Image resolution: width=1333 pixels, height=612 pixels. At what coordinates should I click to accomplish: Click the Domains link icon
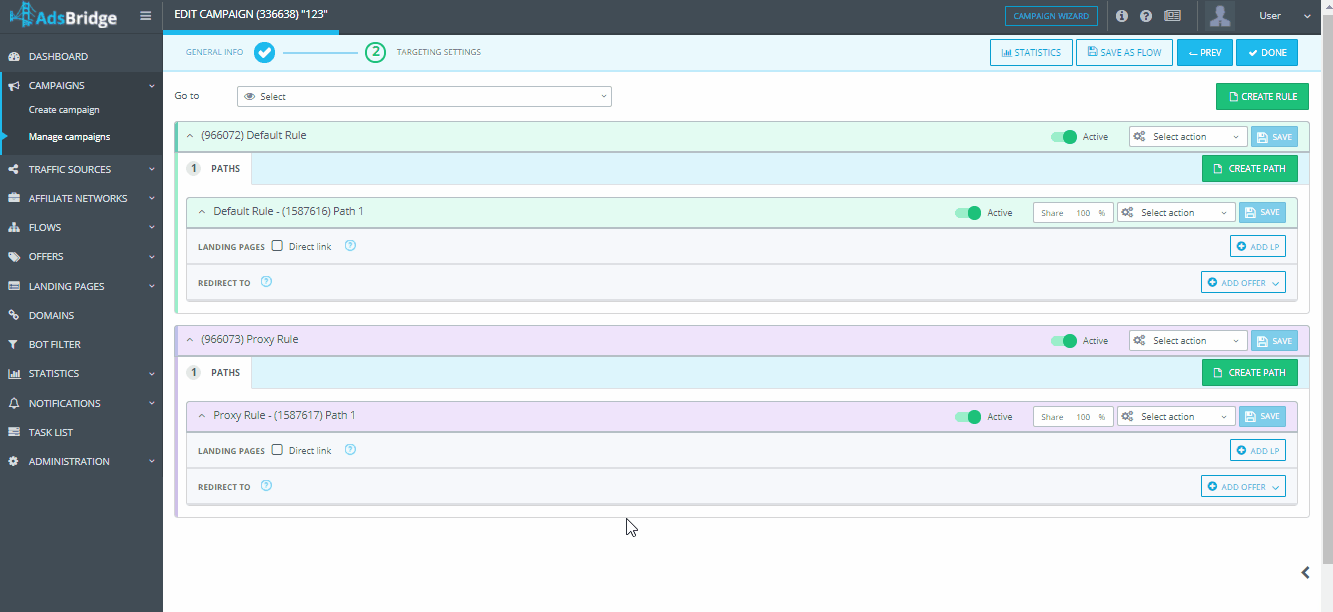[14, 315]
